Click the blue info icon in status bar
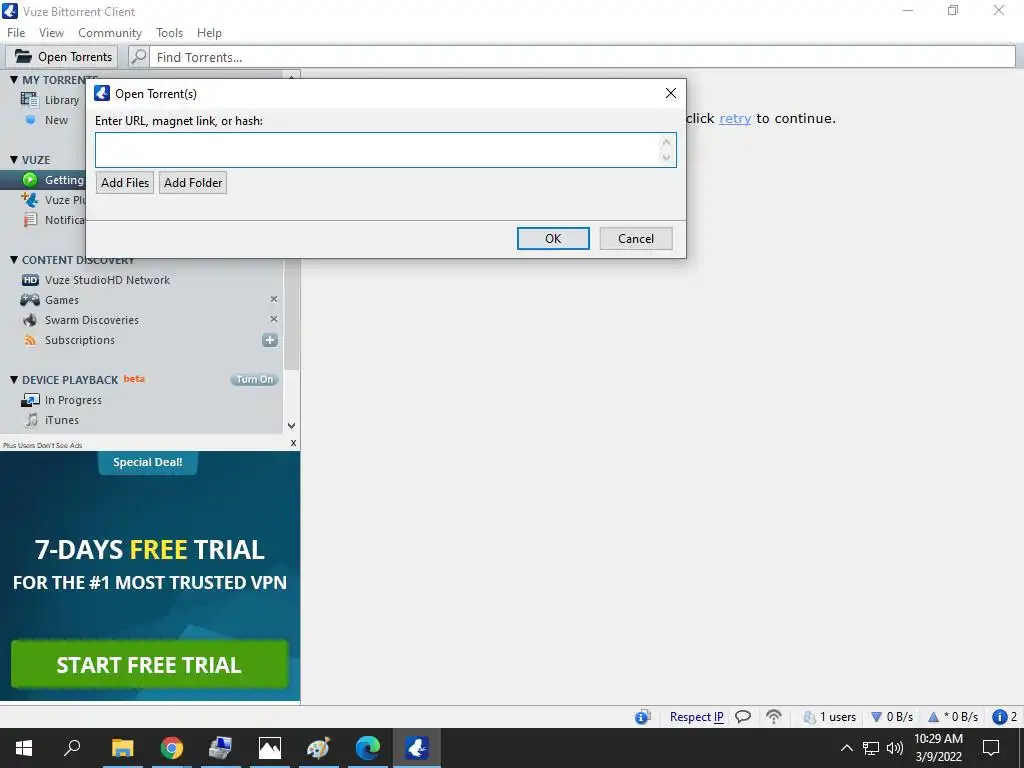The height and width of the screenshot is (768, 1024). point(999,717)
